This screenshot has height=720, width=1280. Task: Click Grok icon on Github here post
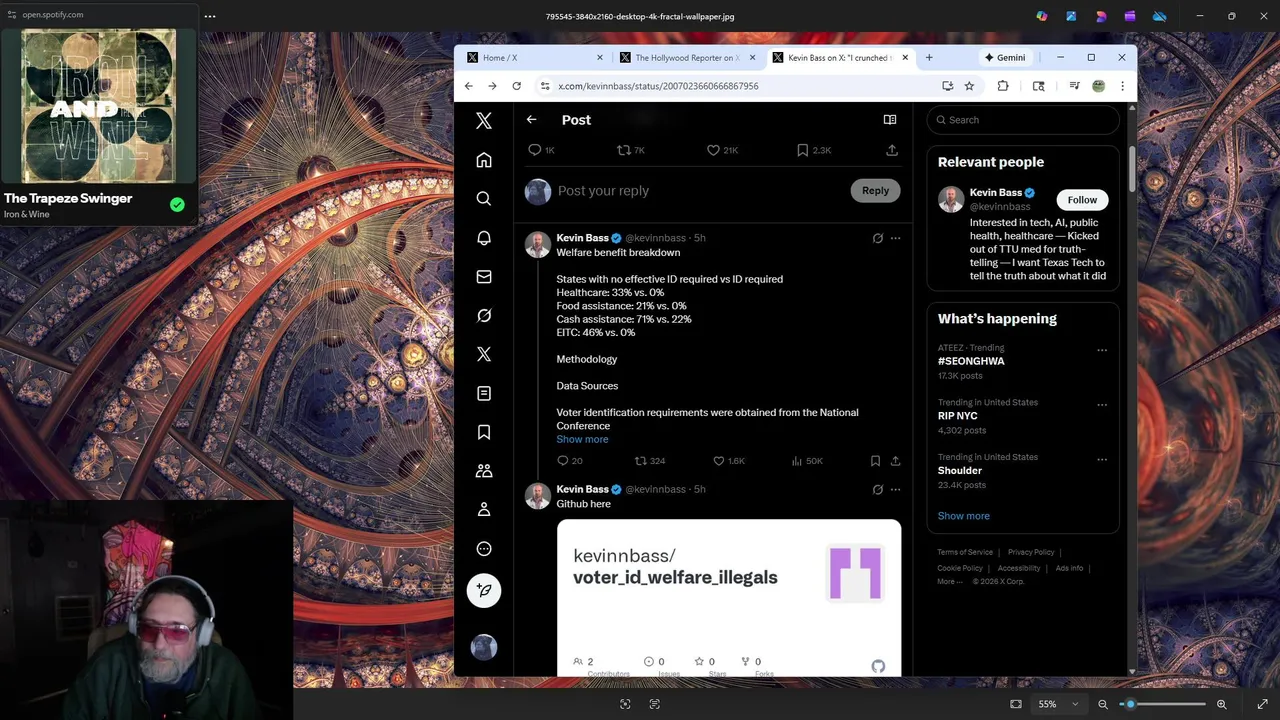point(877,489)
